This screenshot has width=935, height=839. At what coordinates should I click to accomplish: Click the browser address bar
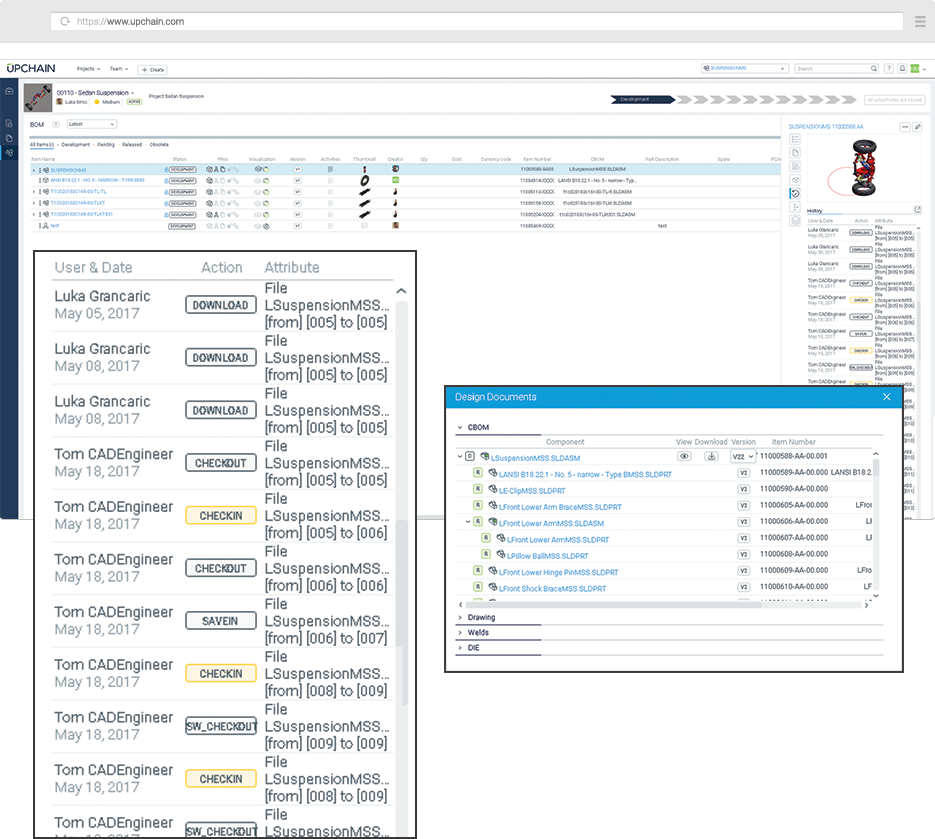pyautogui.click(x=476, y=21)
